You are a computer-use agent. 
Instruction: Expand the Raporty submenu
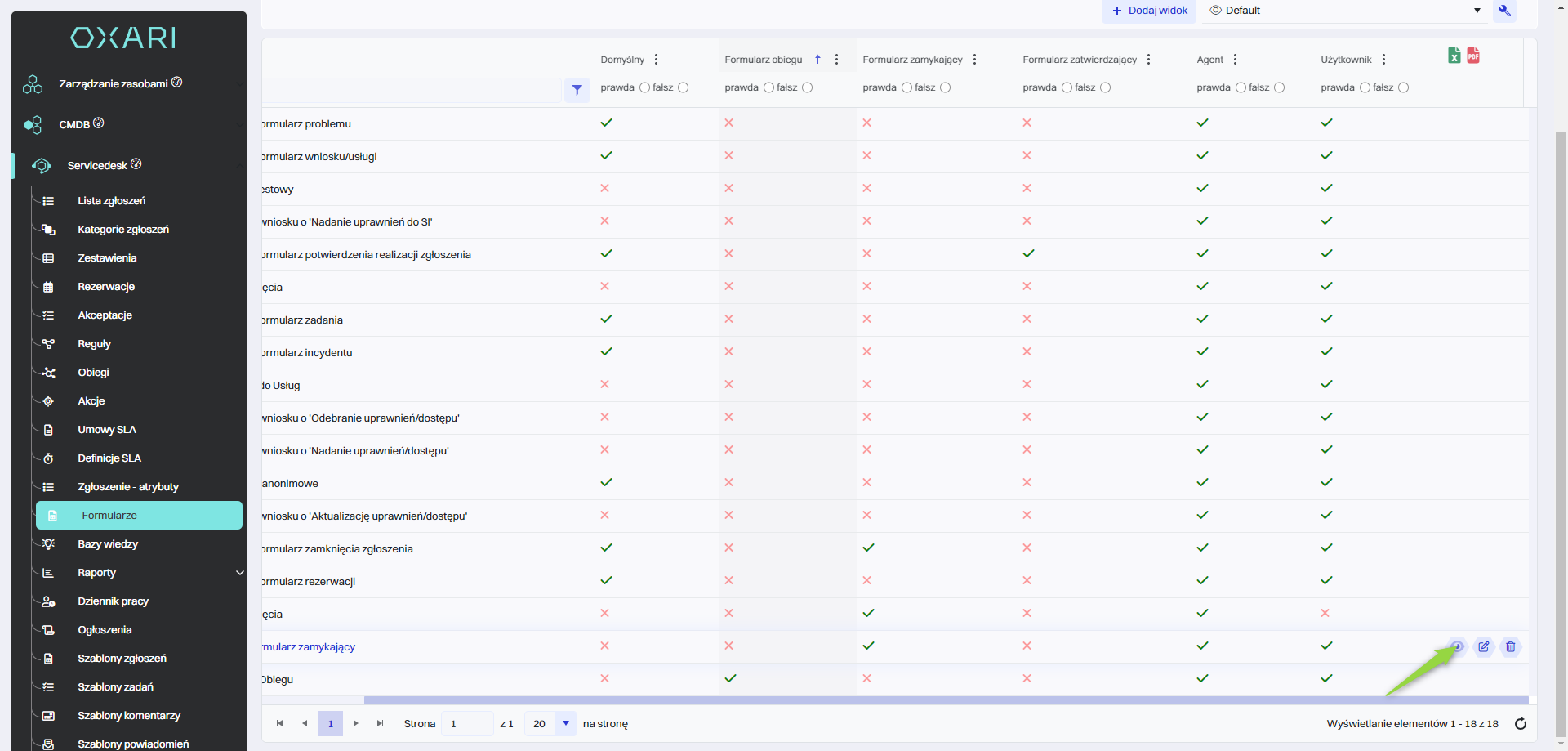pos(239,573)
